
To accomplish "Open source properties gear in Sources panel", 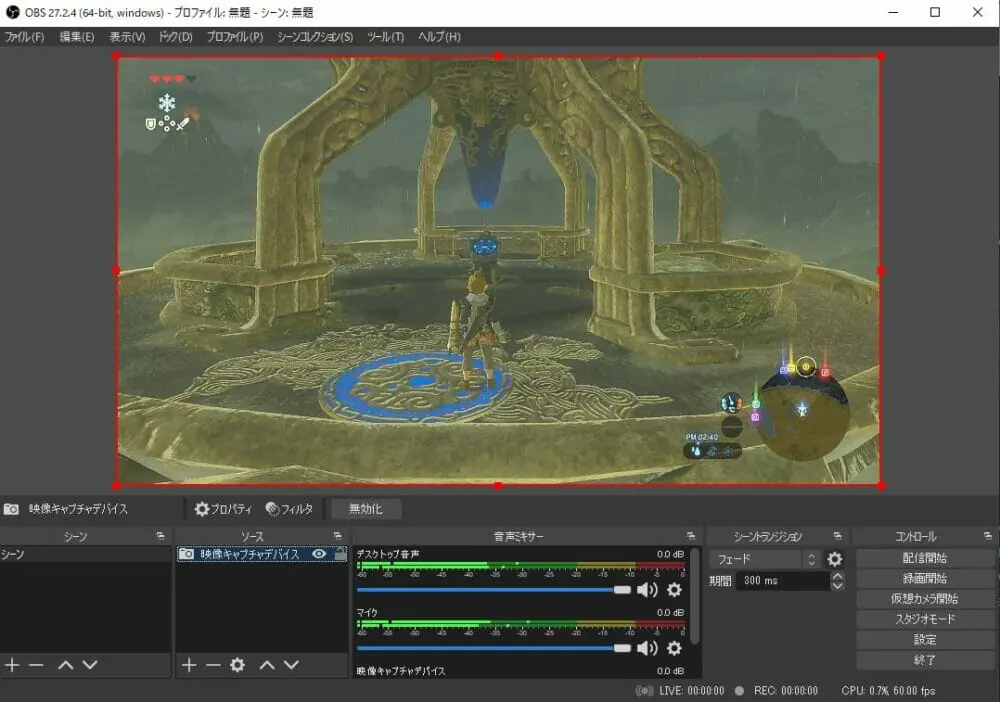I will point(237,665).
